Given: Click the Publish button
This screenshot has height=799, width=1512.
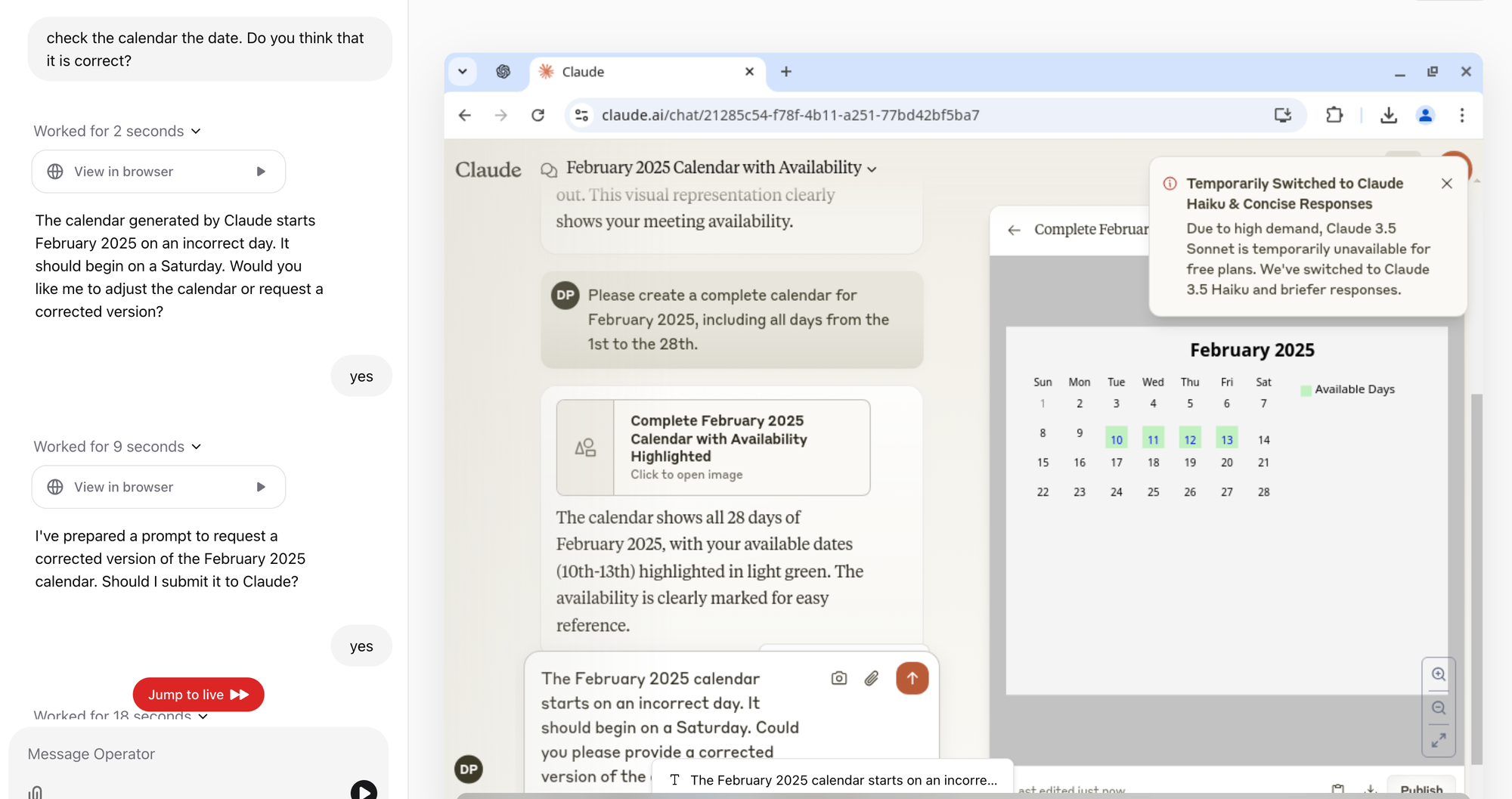Looking at the screenshot, I should [x=1421, y=788].
